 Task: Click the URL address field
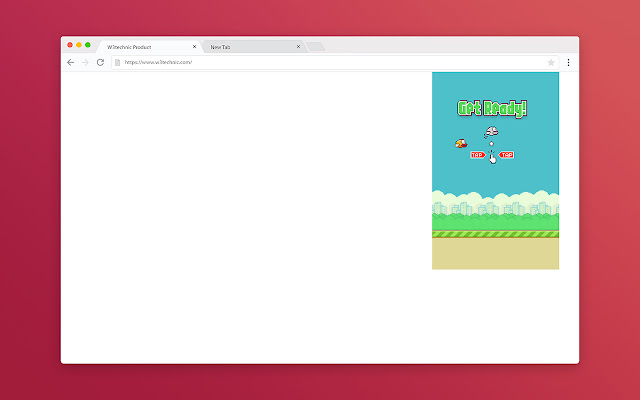(300, 62)
